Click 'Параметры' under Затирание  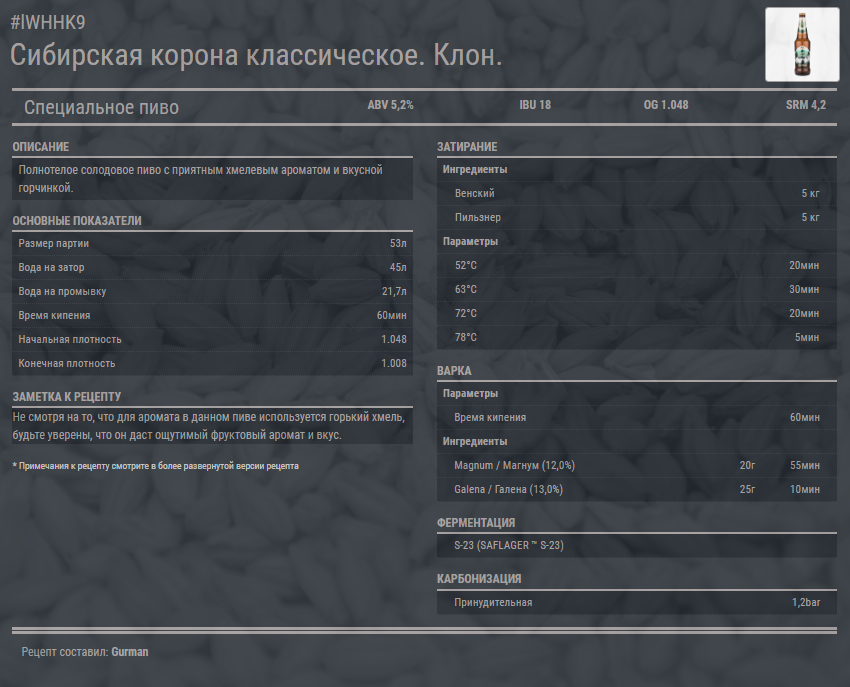click(x=470, y=241)
